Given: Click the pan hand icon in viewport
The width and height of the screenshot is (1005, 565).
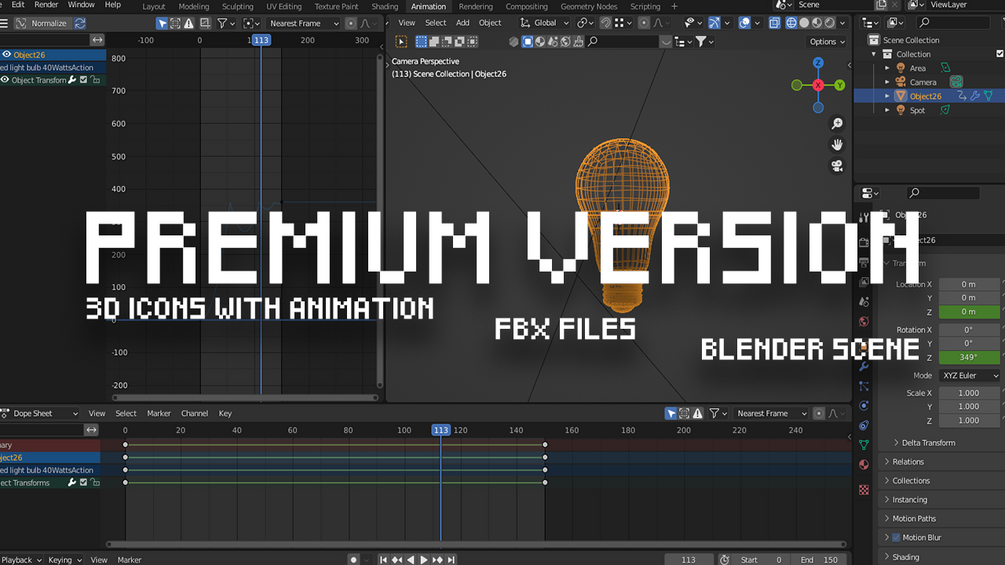Looking at the screenshot, I should (x=837, y=145).
